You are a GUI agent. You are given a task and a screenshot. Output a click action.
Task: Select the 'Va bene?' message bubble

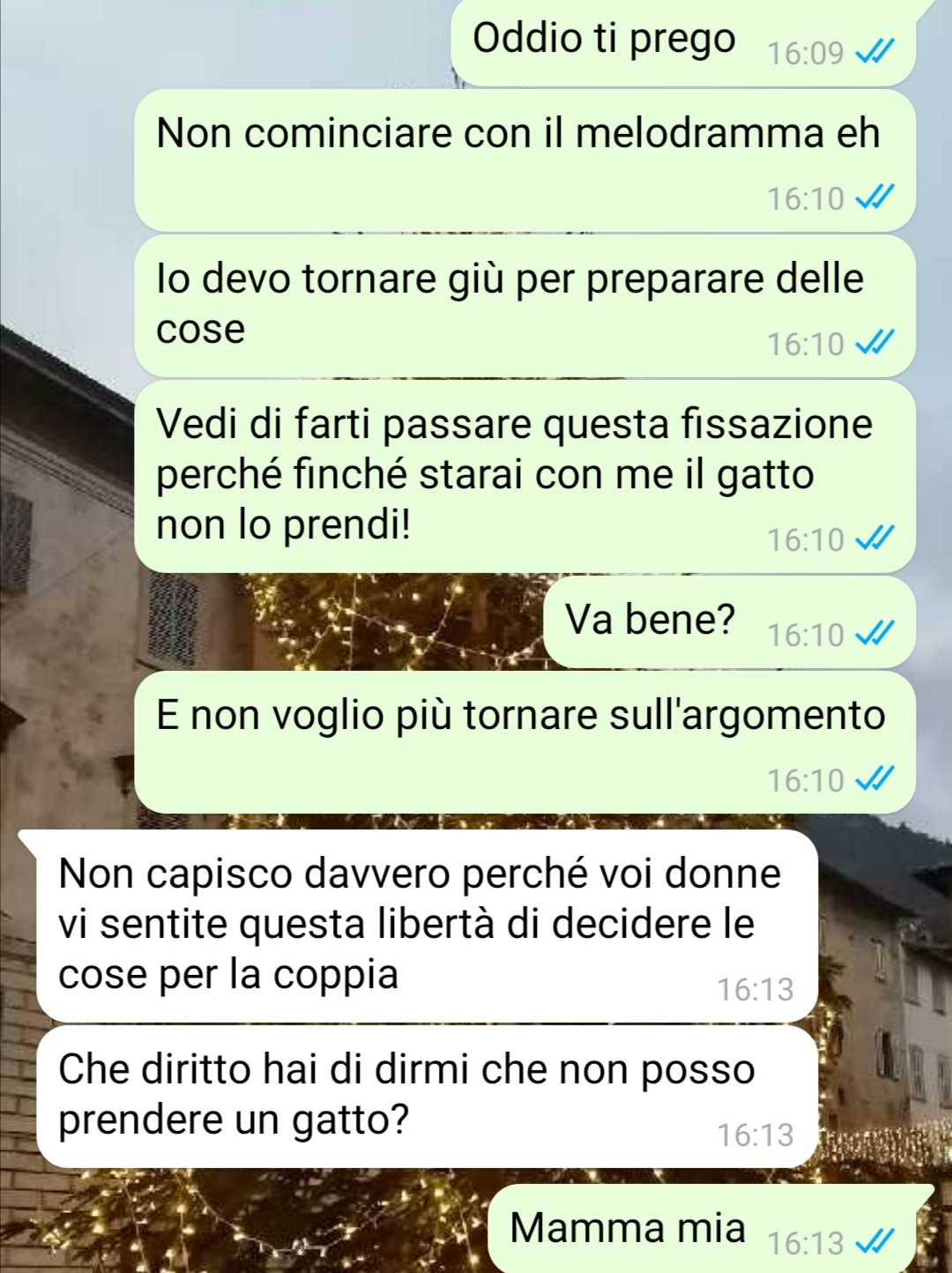click(729, 622)
